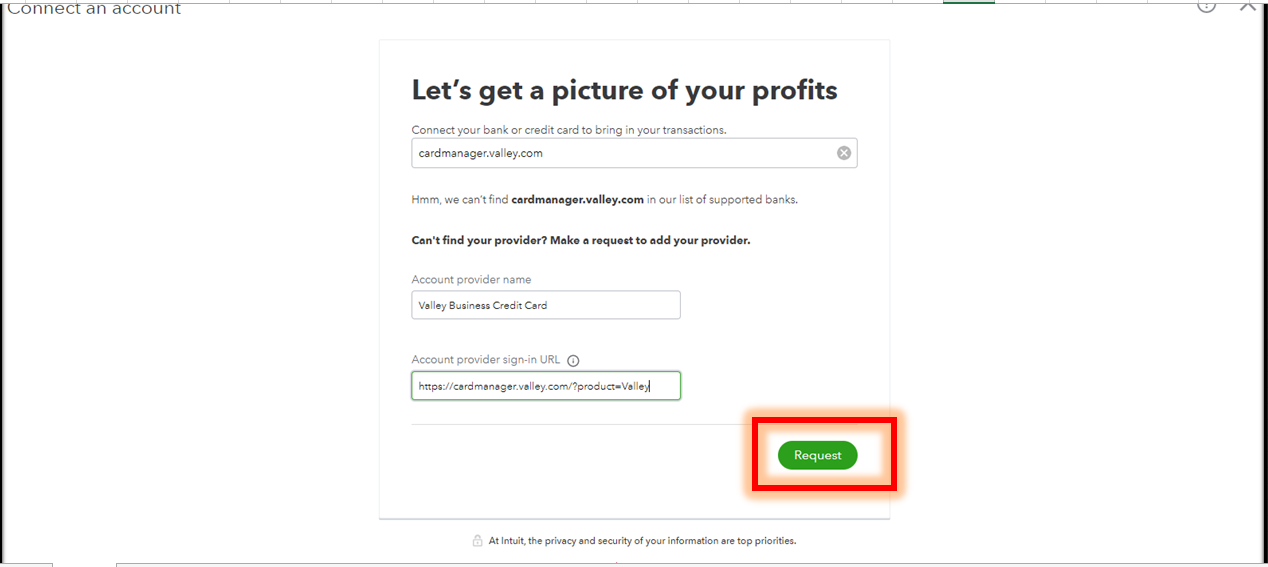Click the bold cardmanager.valley.com text in the message
Screen dimensions: 1268x567
tap(577, 200)
